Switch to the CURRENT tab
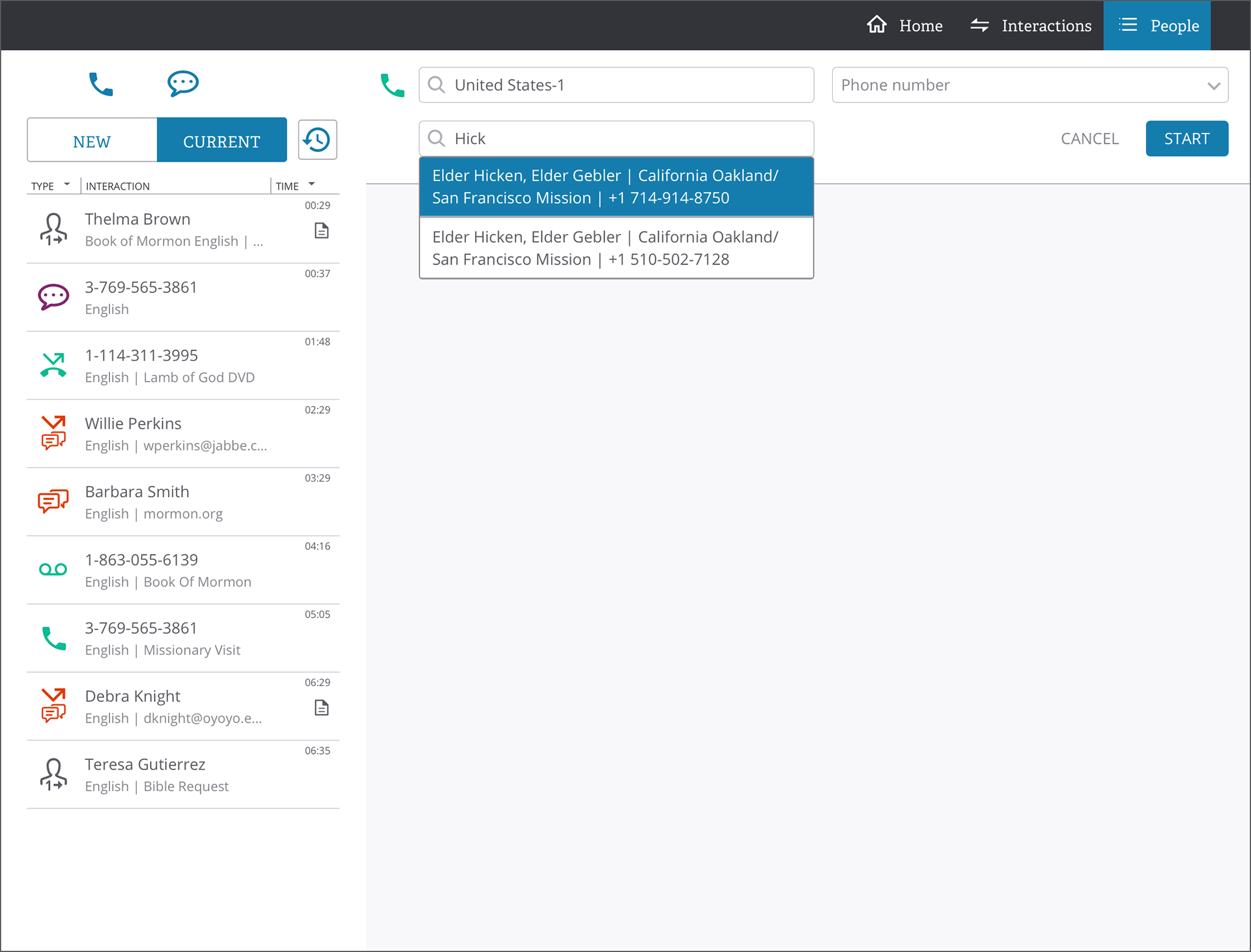This screenshot has width=1251, height=952. click(x=222, y=139)
